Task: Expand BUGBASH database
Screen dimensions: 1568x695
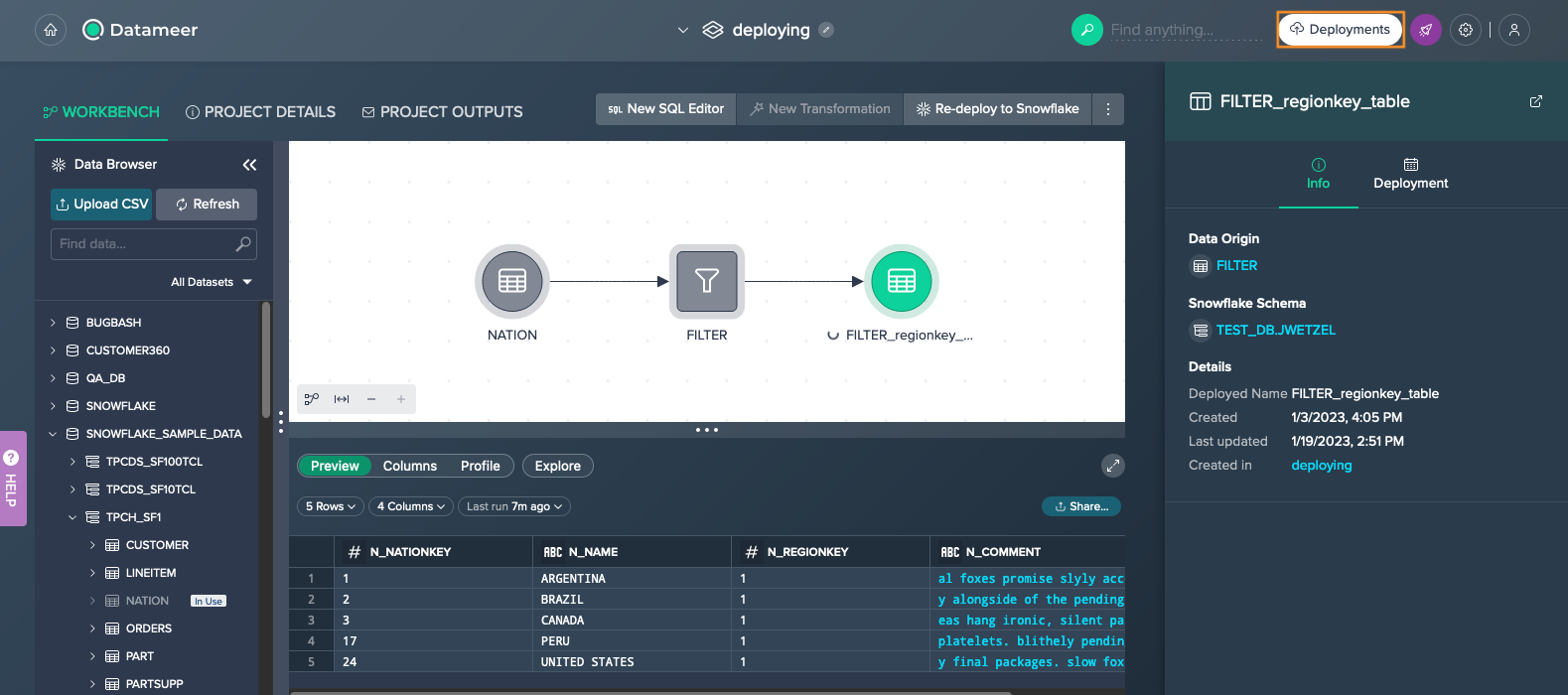Action: click(x=53, y=323)
